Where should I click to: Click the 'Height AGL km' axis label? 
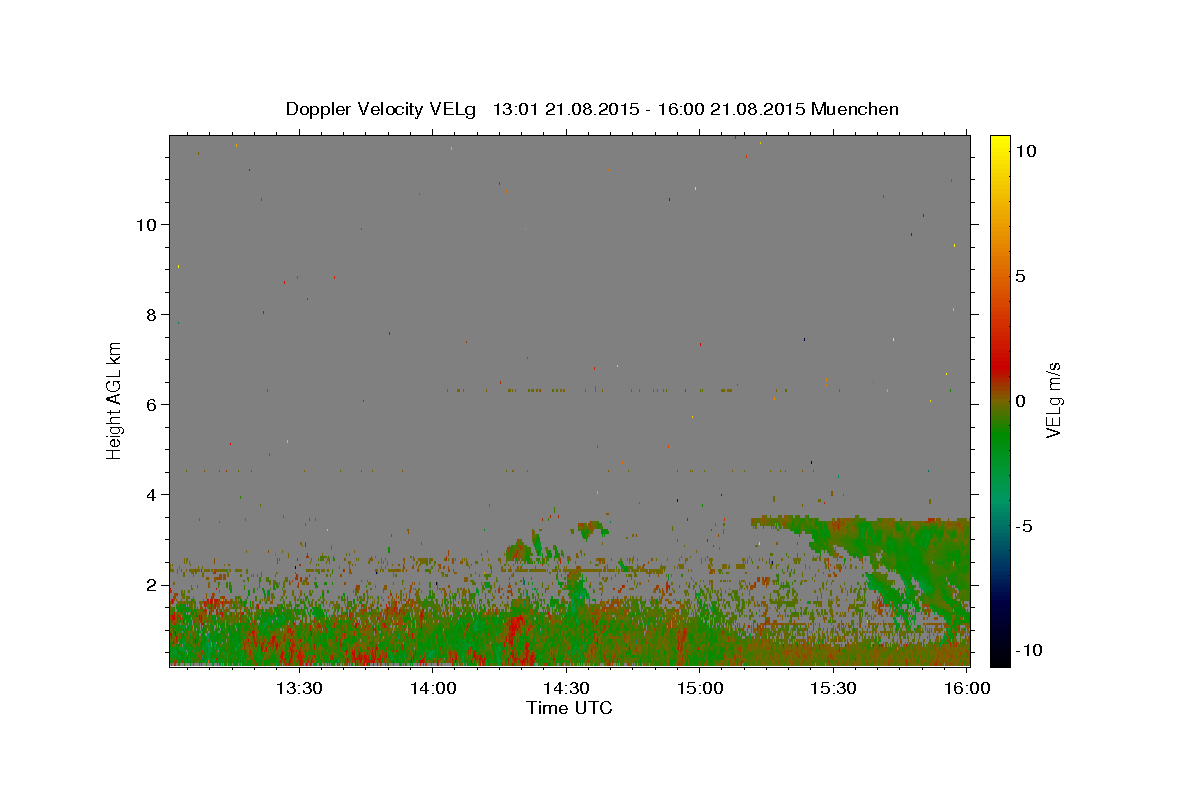click(115, 400)
